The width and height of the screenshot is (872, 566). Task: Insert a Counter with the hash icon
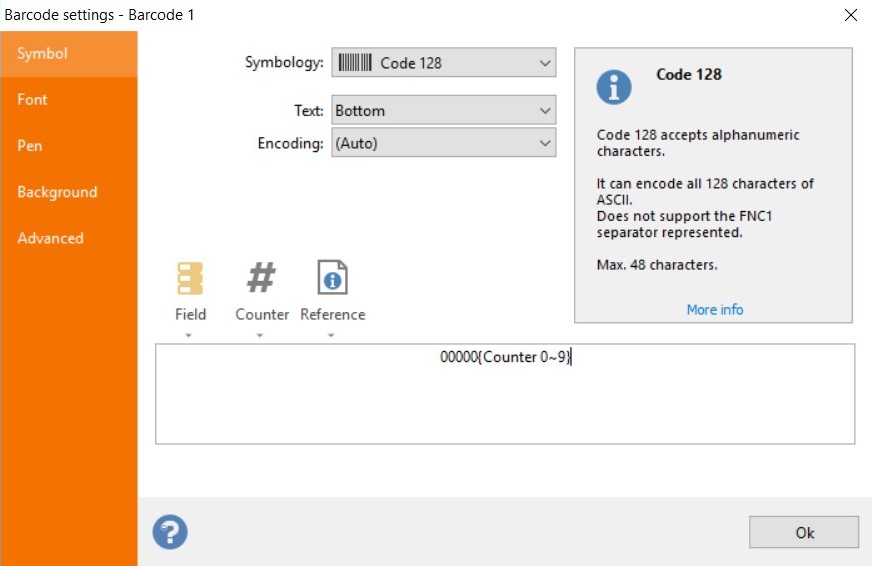tap(261, 291)
